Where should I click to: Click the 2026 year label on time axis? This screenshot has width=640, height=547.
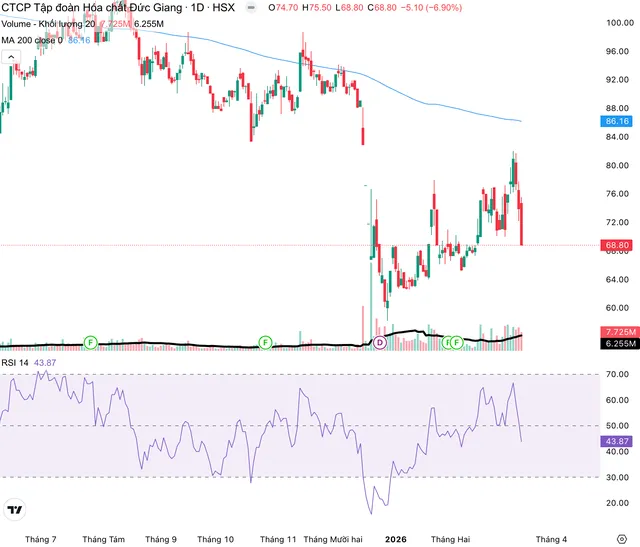point(396,539)
